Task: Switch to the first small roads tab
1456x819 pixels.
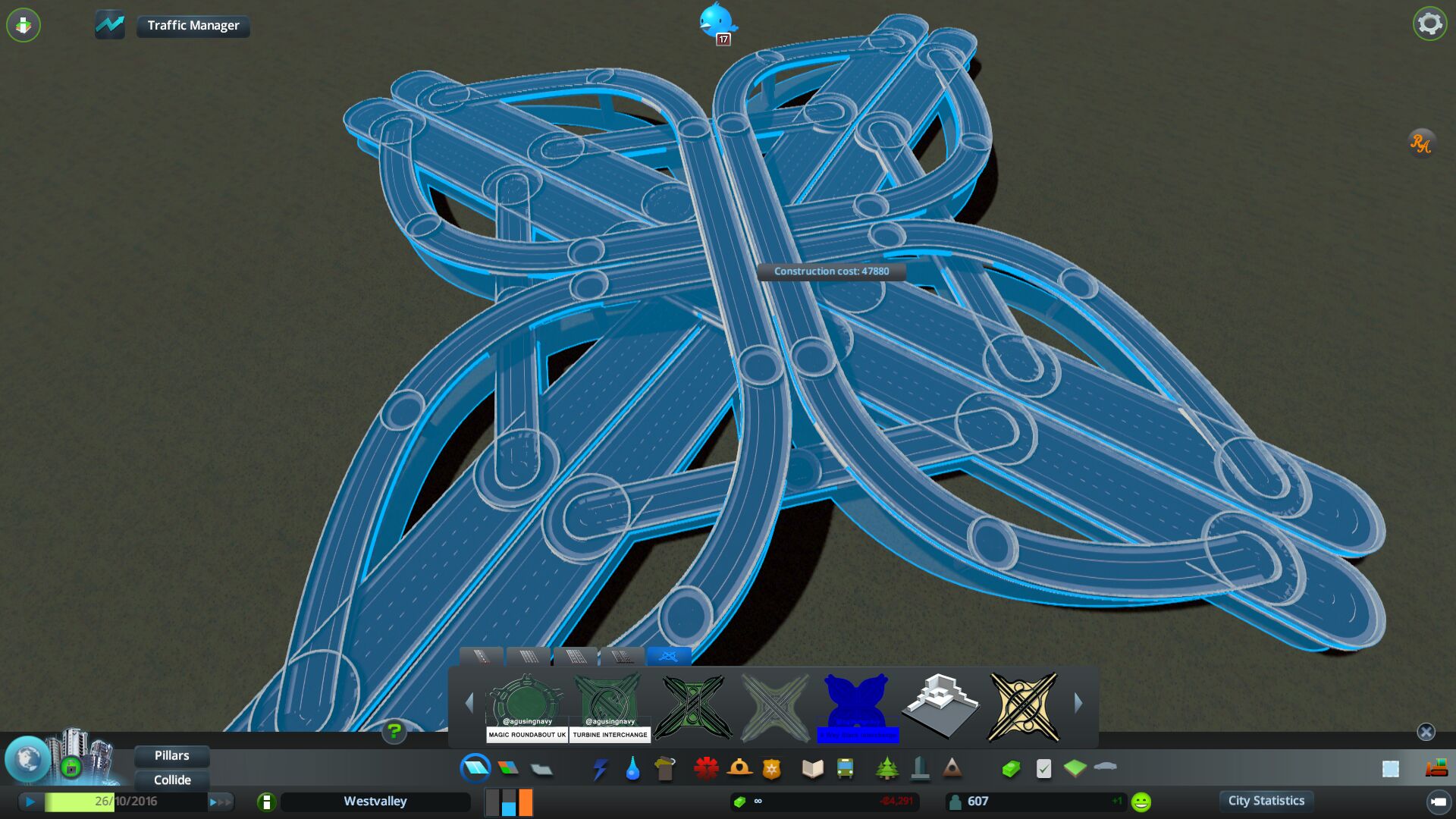Action: click(x=482, y=656)
